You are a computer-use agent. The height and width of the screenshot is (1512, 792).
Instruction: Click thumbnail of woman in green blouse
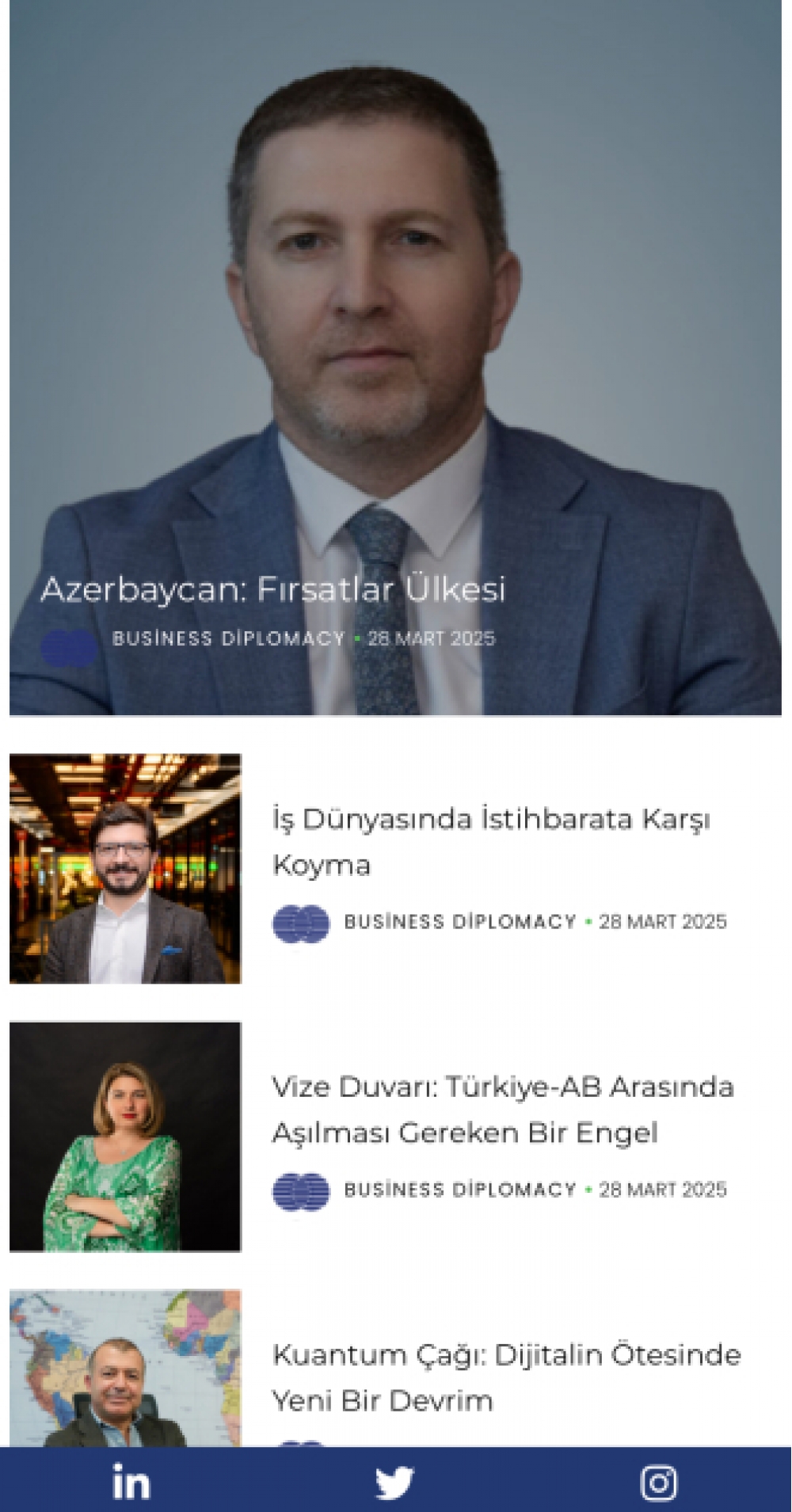[125, 1136]
